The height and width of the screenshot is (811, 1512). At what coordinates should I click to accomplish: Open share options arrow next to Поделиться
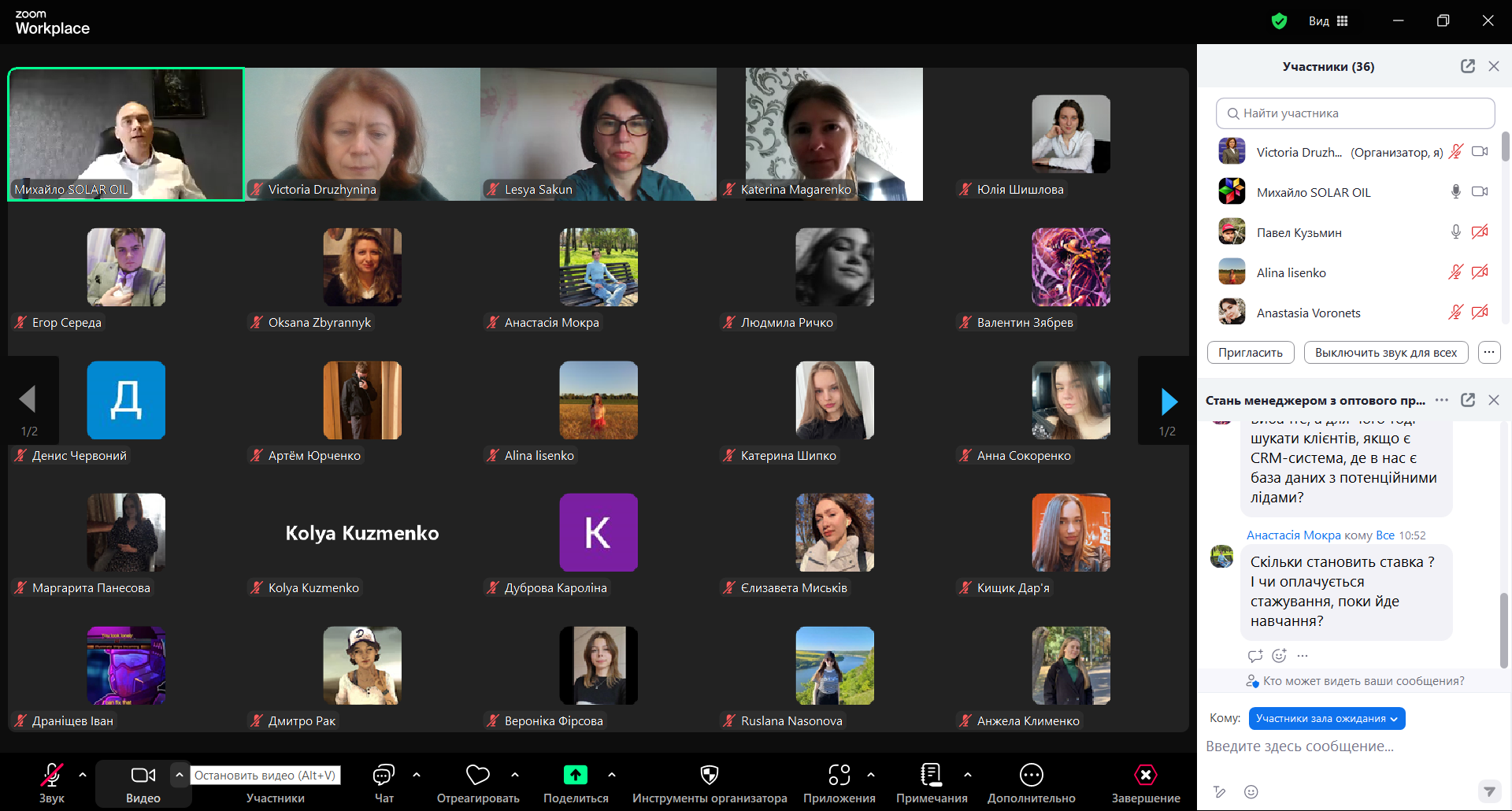[x=612, y=776]
